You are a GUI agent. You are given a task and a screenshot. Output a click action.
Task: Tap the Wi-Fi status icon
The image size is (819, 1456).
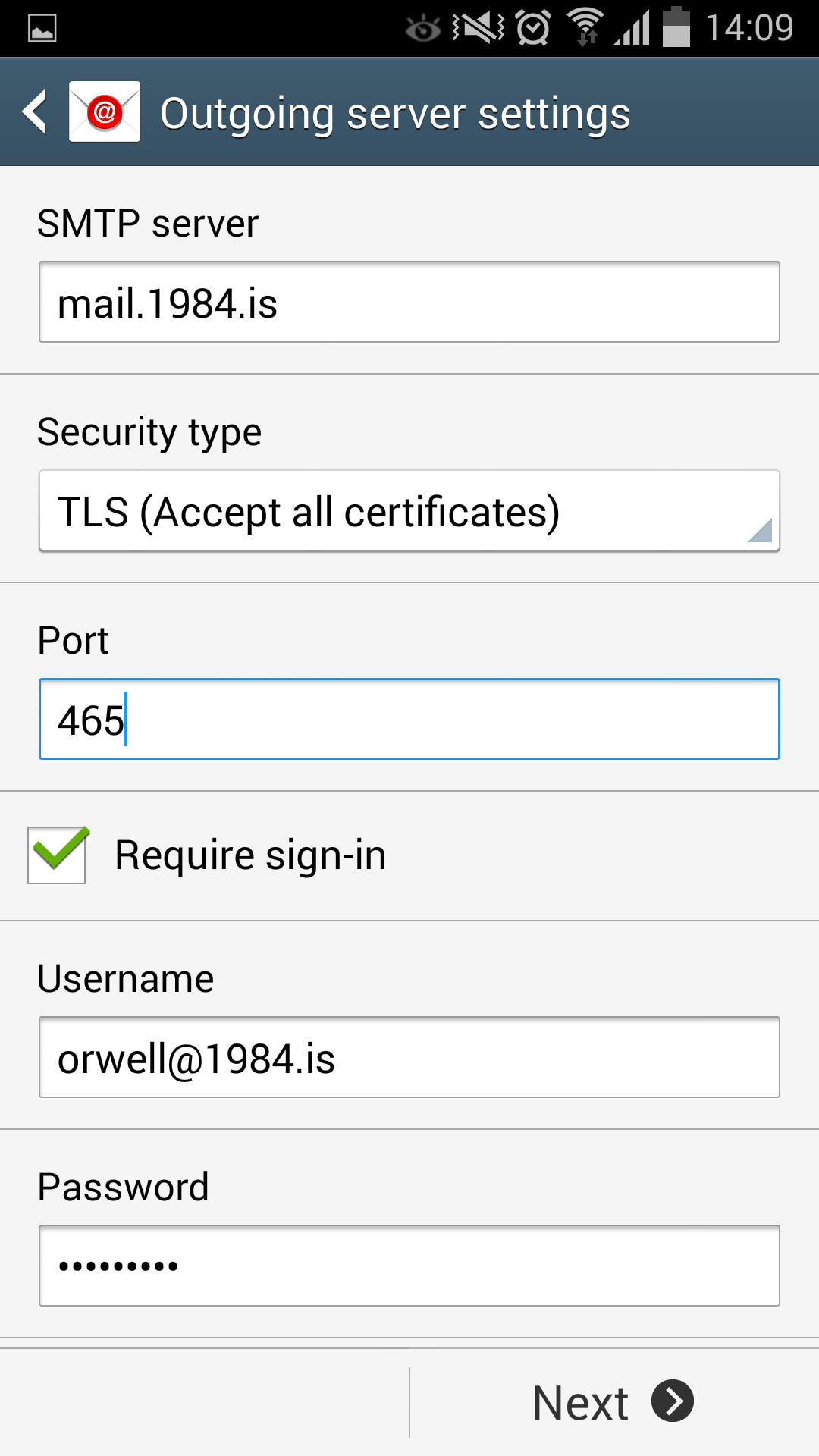tap(585, 27)
